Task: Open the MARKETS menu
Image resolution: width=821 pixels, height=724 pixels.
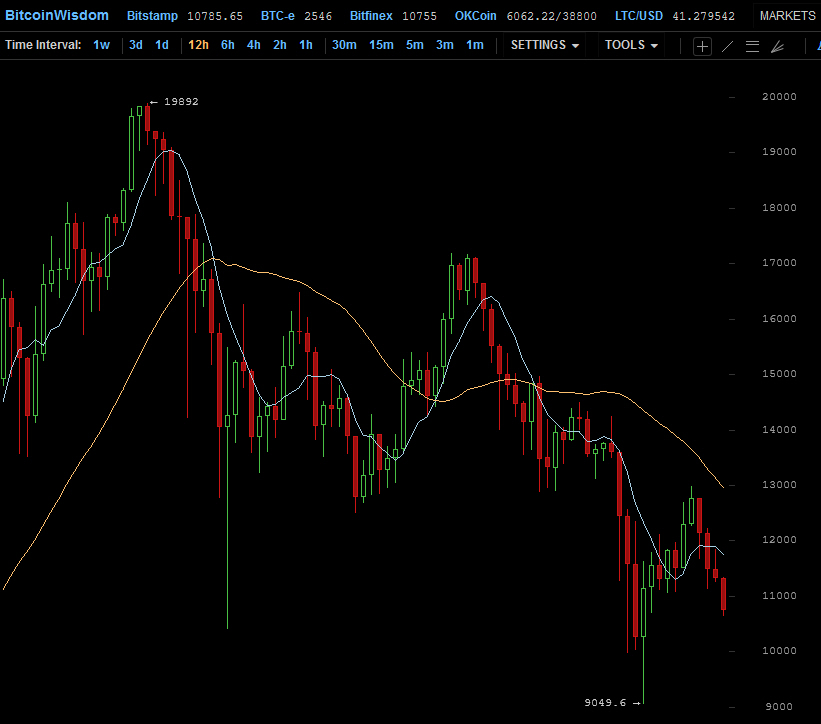Action: click(x=787, y=16)
